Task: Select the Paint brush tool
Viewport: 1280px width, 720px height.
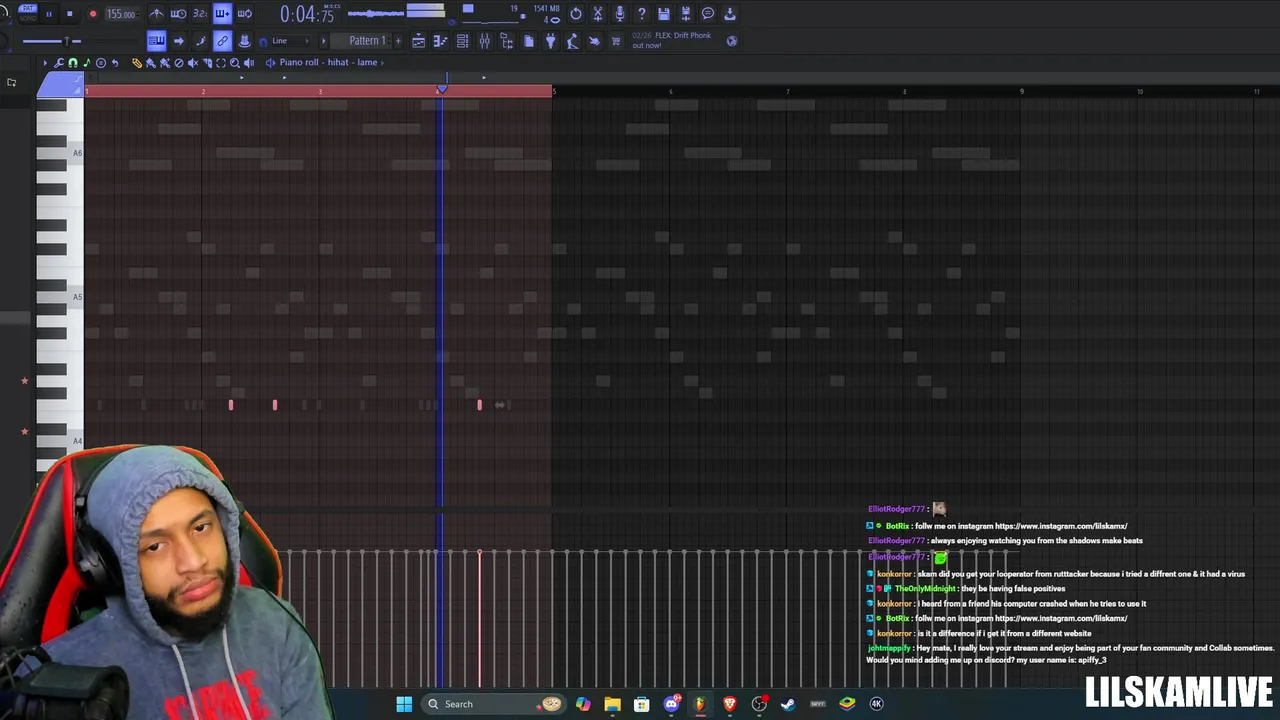Action: (151, 63)
